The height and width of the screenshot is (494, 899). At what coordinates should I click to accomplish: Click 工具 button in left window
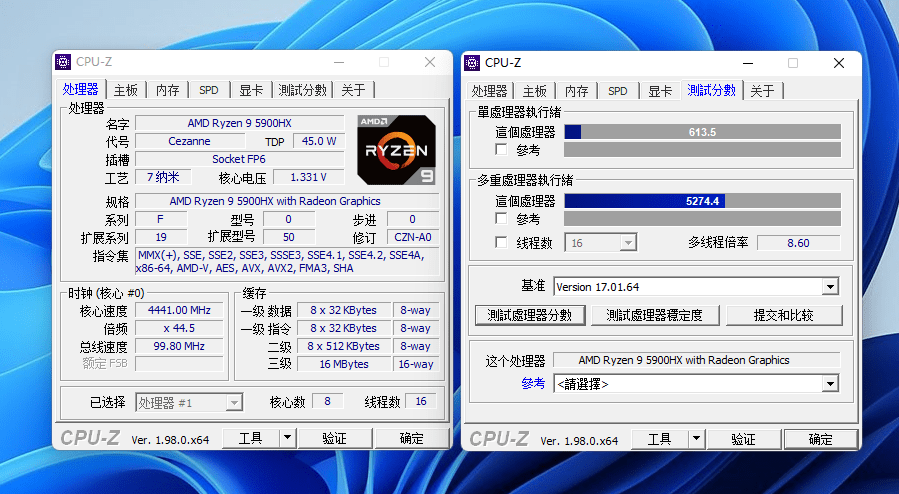click(251, 438)
